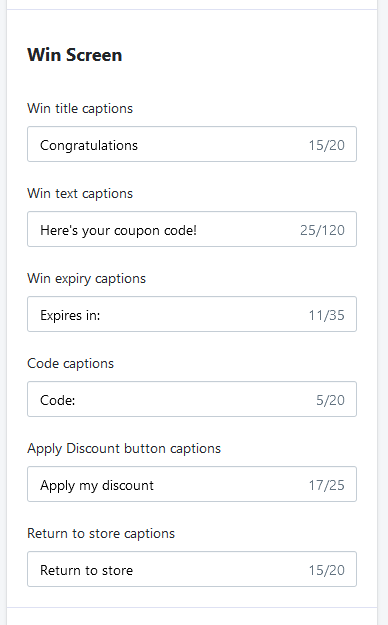Focus the Win title captions input field
The image size is (388, 625).
point(192,144)
